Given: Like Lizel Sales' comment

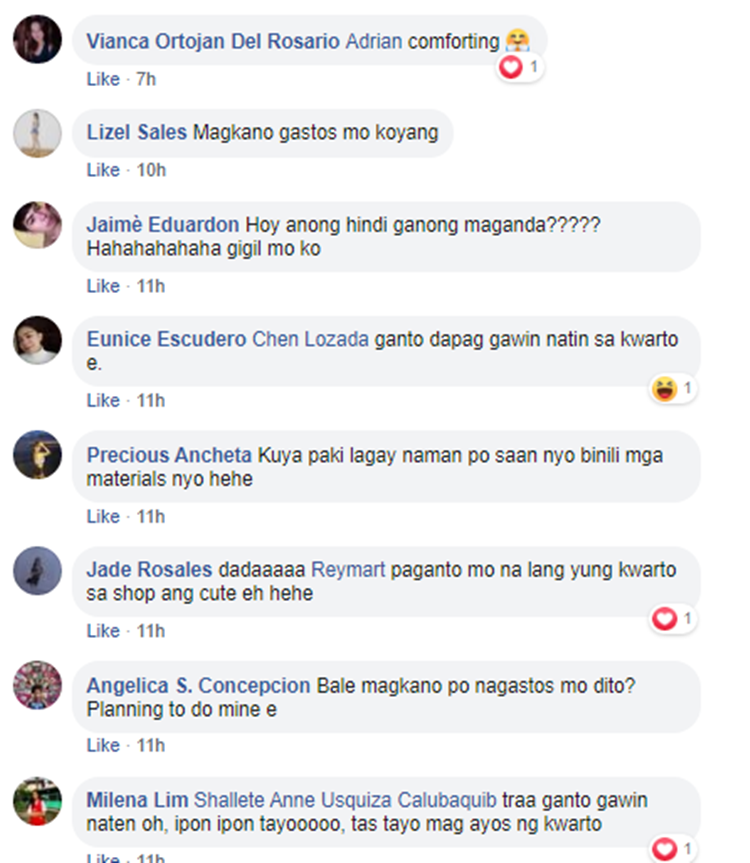Looking at the screenshot, I should [x=103, y=170].
